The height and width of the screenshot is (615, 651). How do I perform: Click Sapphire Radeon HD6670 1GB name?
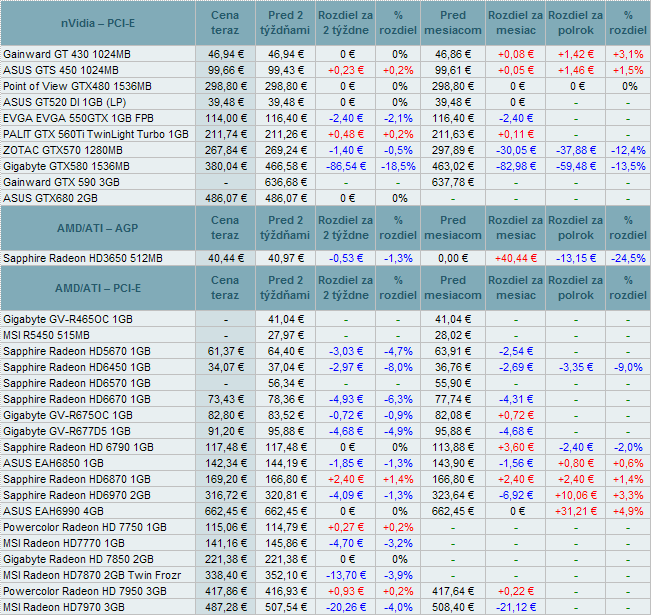tap(77, 399)
